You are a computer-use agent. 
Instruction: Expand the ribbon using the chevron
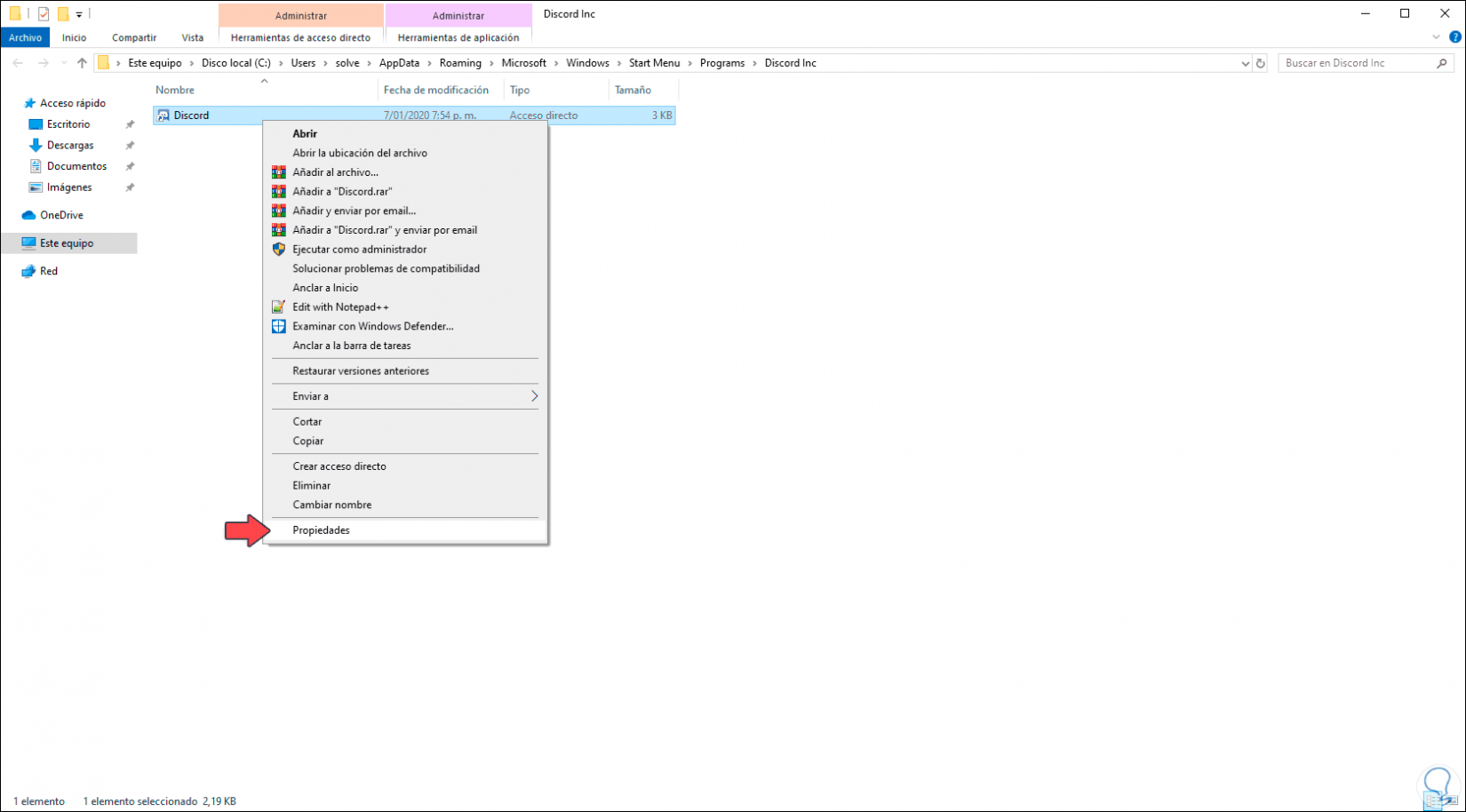pos(1436,37)
